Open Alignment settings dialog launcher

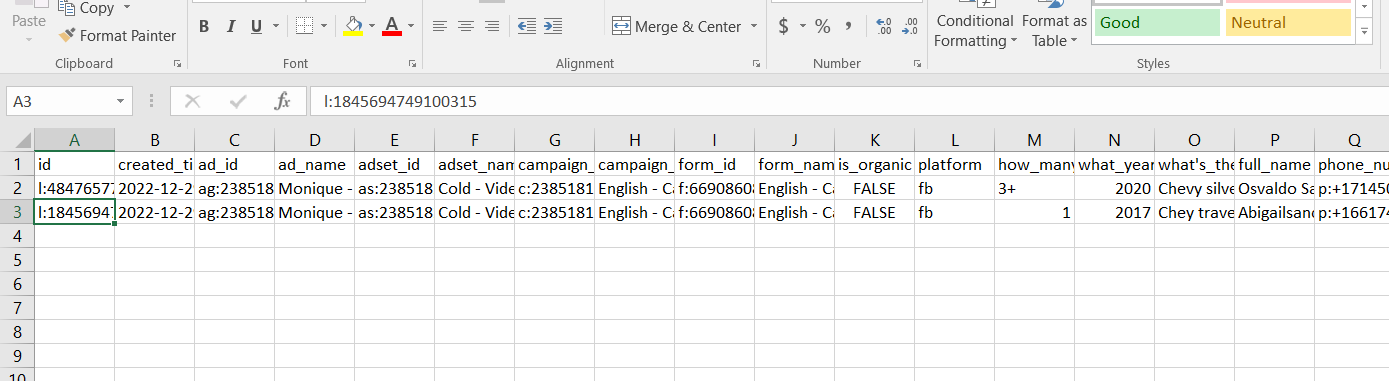756,64
